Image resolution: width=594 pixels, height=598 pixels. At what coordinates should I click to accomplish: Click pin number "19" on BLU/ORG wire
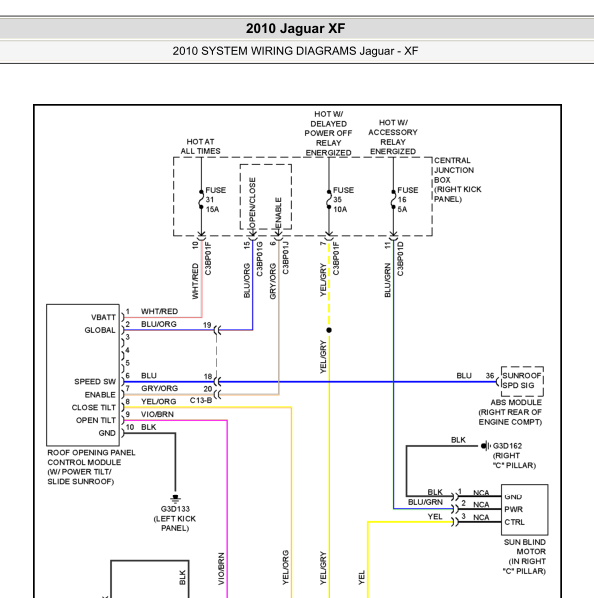coord(207,325)
